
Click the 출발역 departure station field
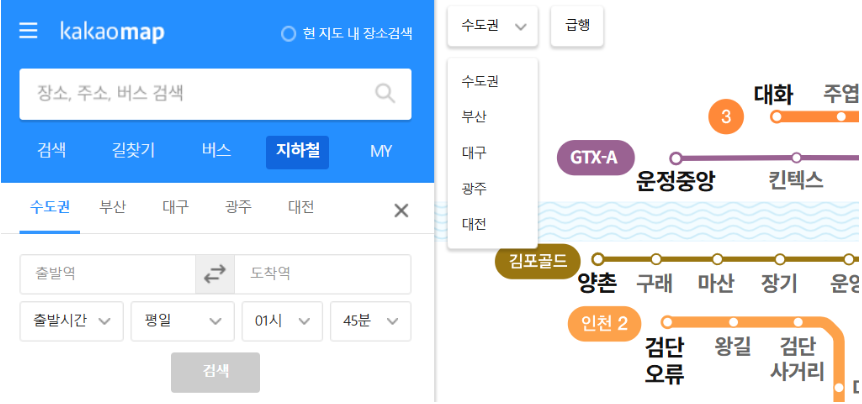click(x=108, y=274)
